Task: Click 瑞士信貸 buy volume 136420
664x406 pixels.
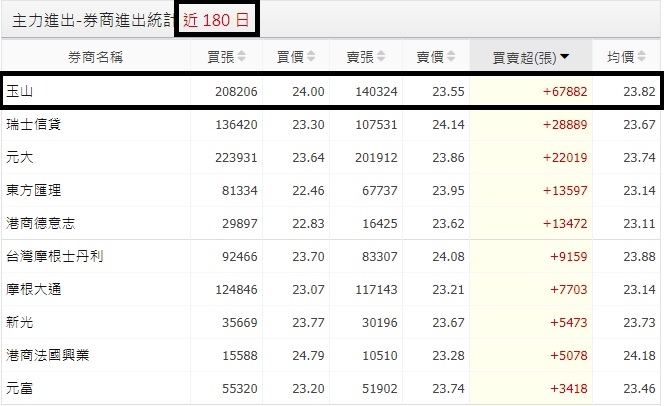Action: tap(236, 124)
